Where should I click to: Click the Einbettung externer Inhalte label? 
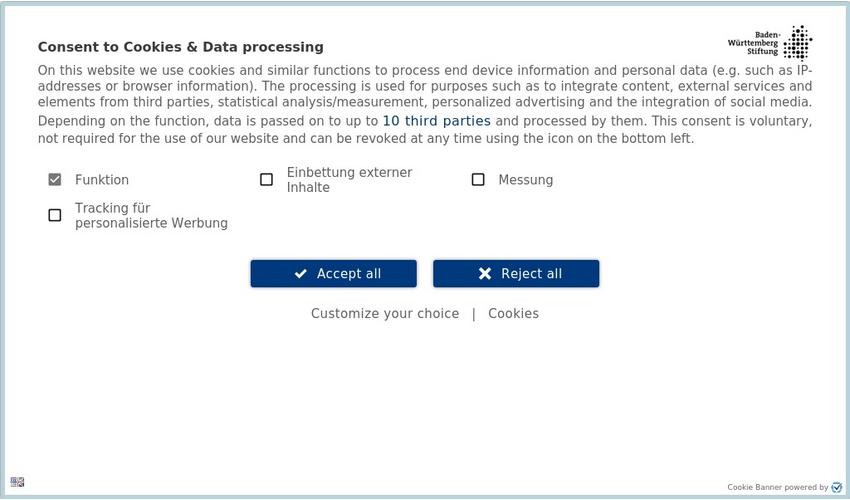point(350,180)
